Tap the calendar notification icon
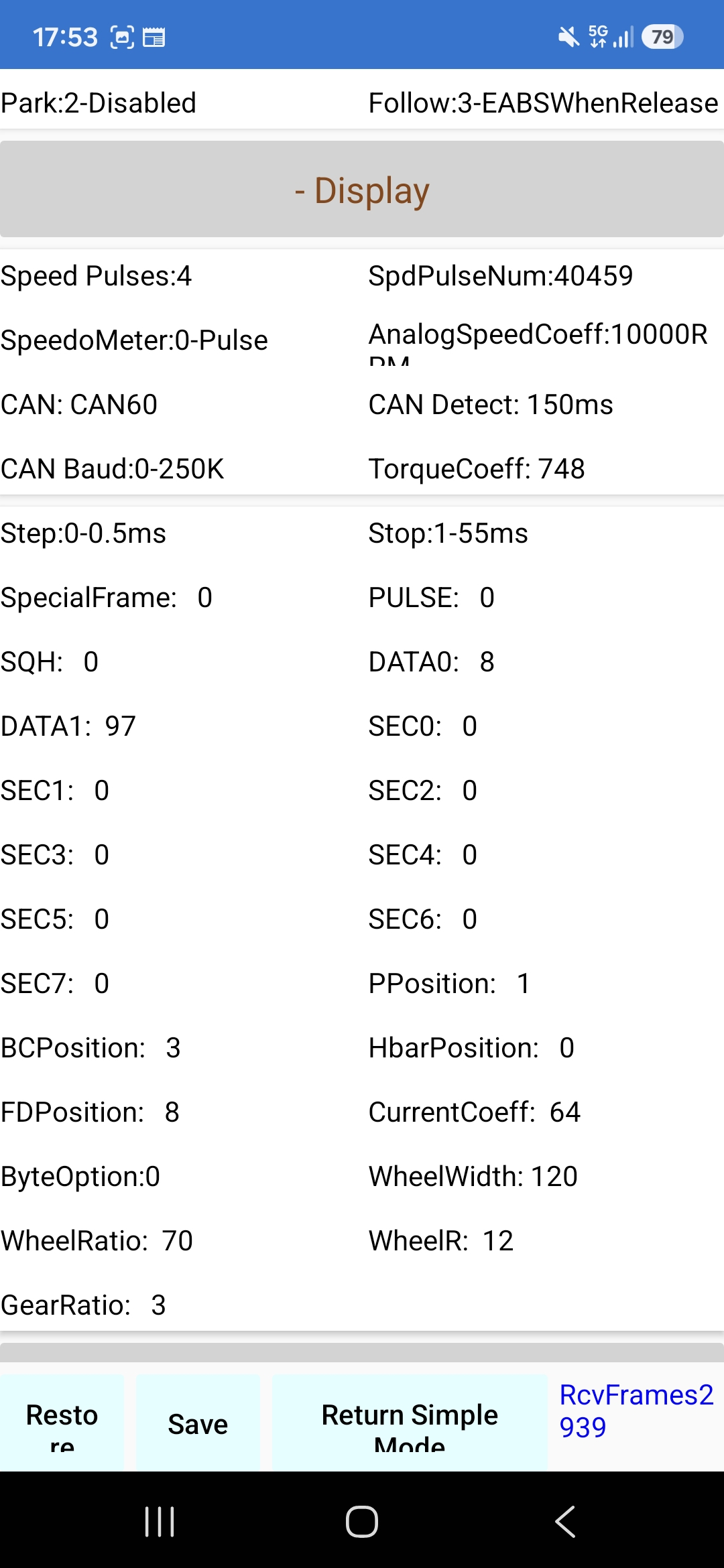The height and width of the screenshot is (1568, 724). point(154,38)
